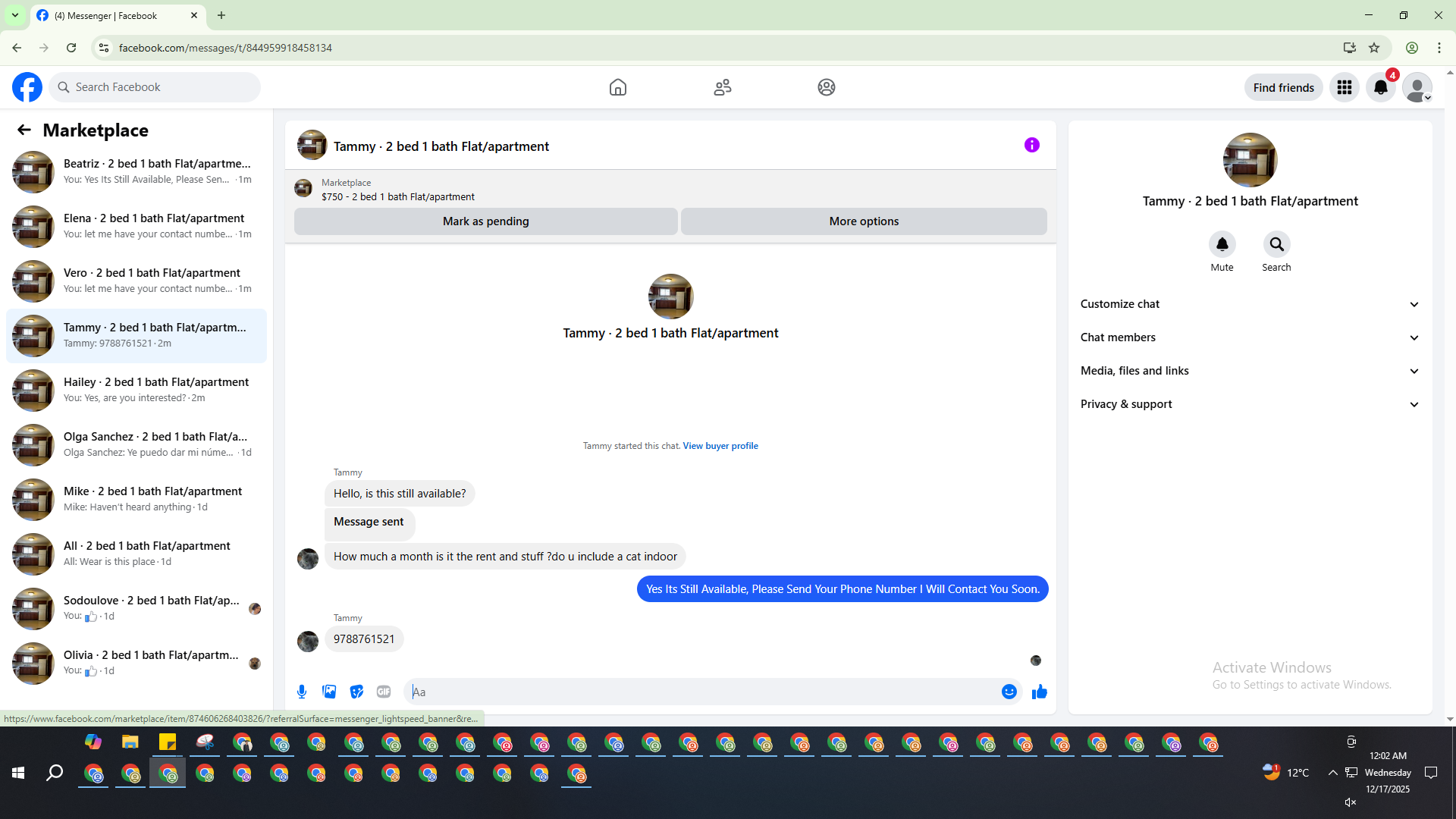This screenshot has height=819, width=1456.
Task: Record a voice clip with microphone icon
Action: click(302, 692)
